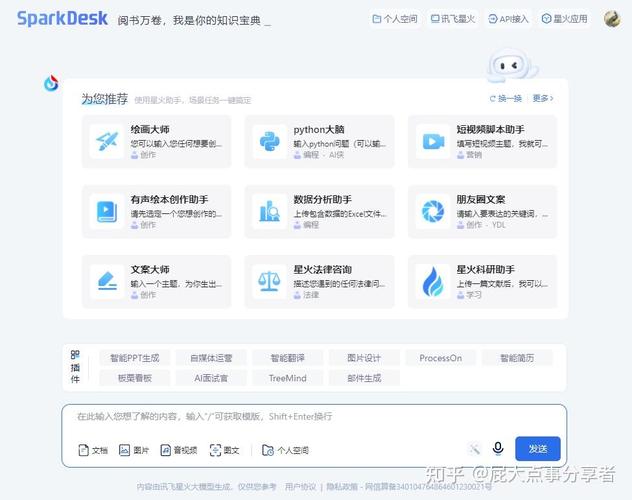Click the Spark flame assistant avatar
The width and height of the screenshot is (632, 500).
click(x=51, y=83)
